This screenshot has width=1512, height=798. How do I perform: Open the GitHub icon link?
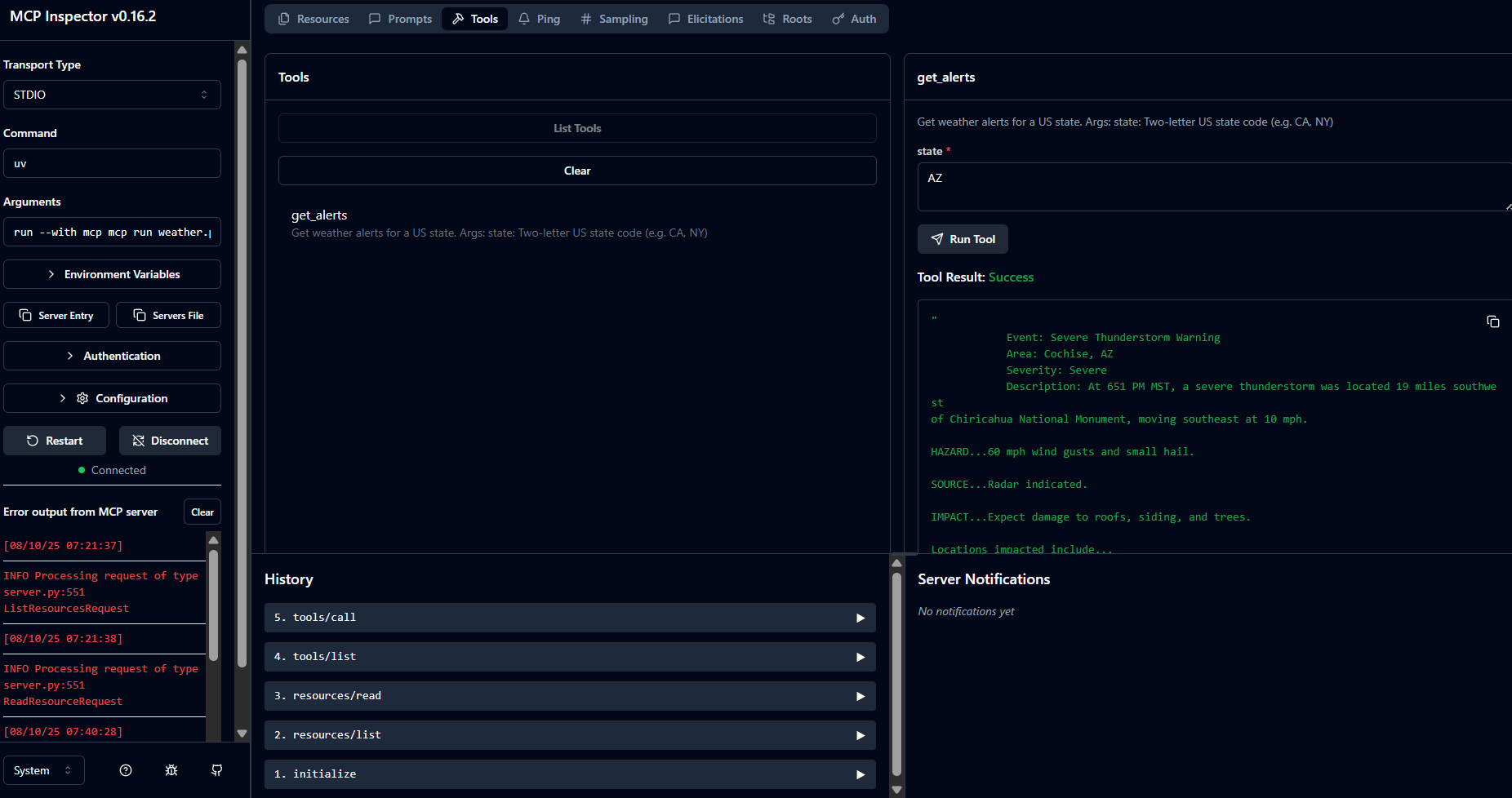[x=217, y=770]
